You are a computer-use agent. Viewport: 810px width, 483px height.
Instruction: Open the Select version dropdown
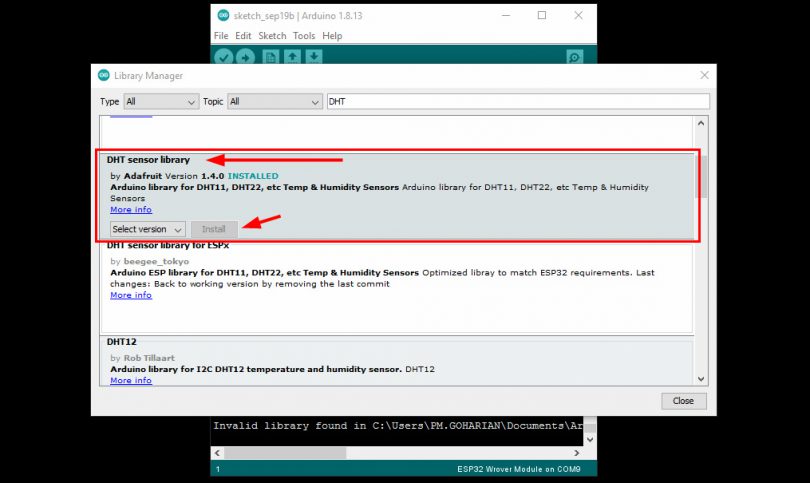click(x=147, y=229)
